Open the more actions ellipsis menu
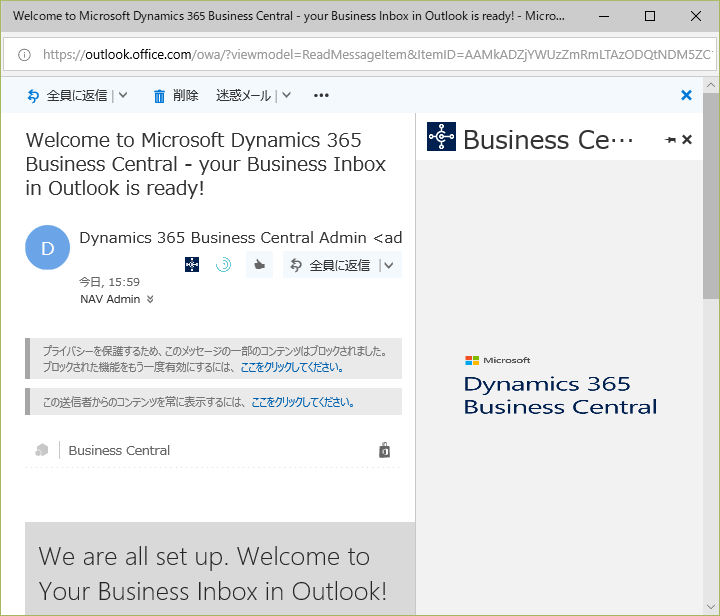Image resolution: width=720 pixels, height=616 pixels. click(x=321, y=95)
